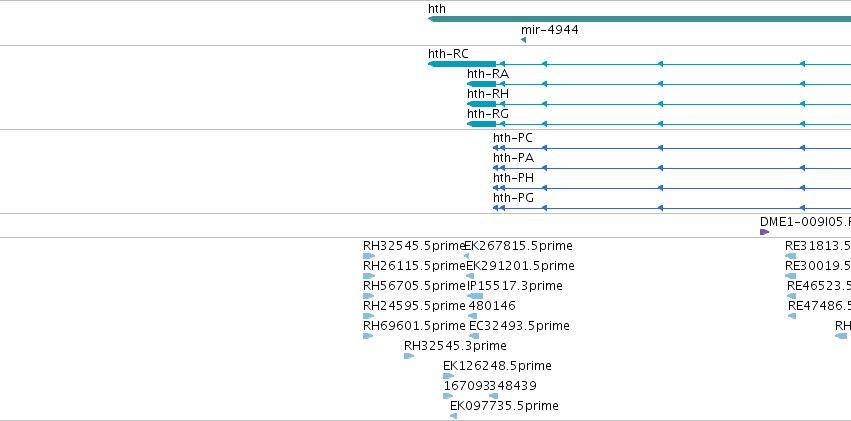
Task: Select the hth gene span bar
Action: click(x=639, y=19)
